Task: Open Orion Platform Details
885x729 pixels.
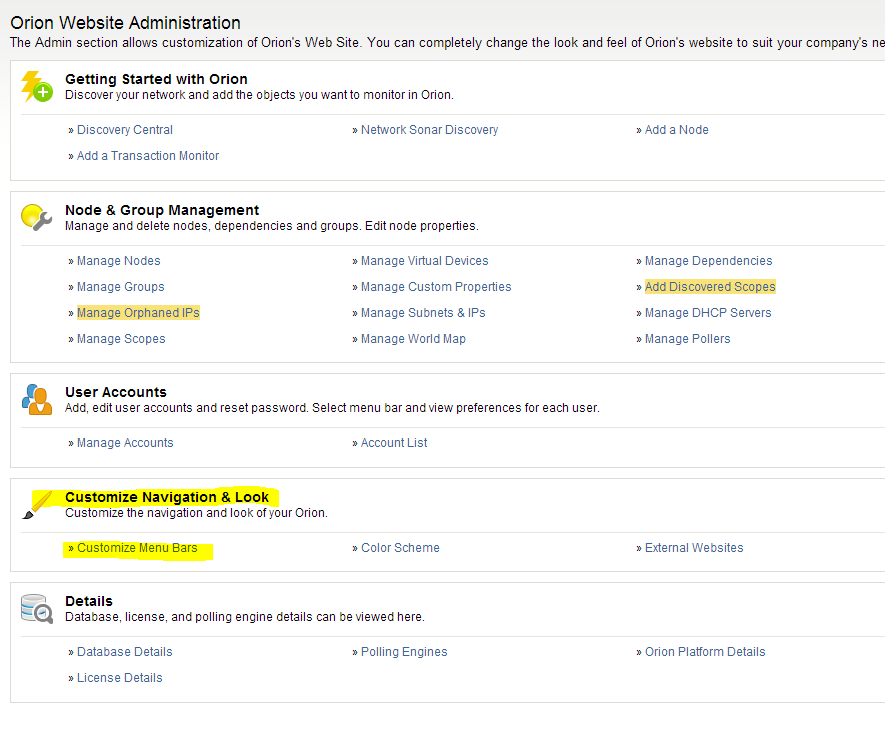Action: 705,652
